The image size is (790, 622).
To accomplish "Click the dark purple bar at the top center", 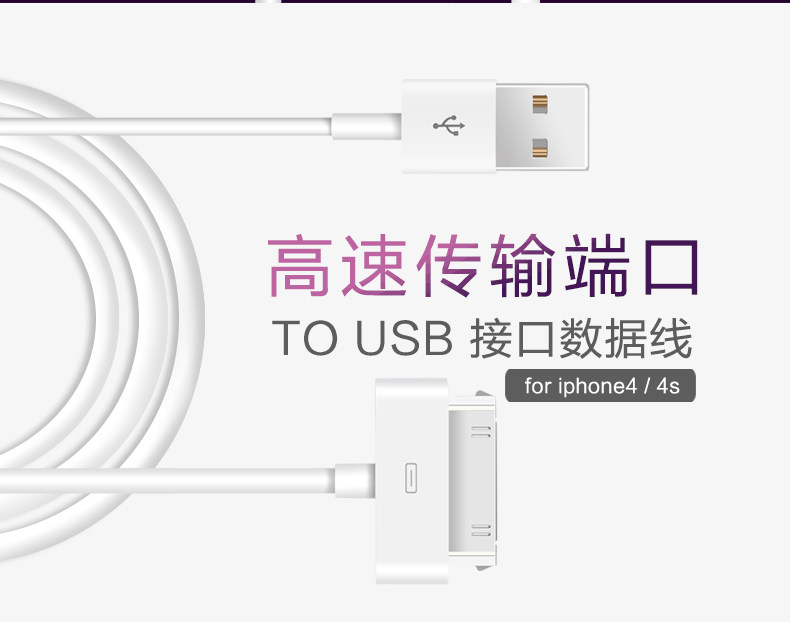I will [396, 2].
